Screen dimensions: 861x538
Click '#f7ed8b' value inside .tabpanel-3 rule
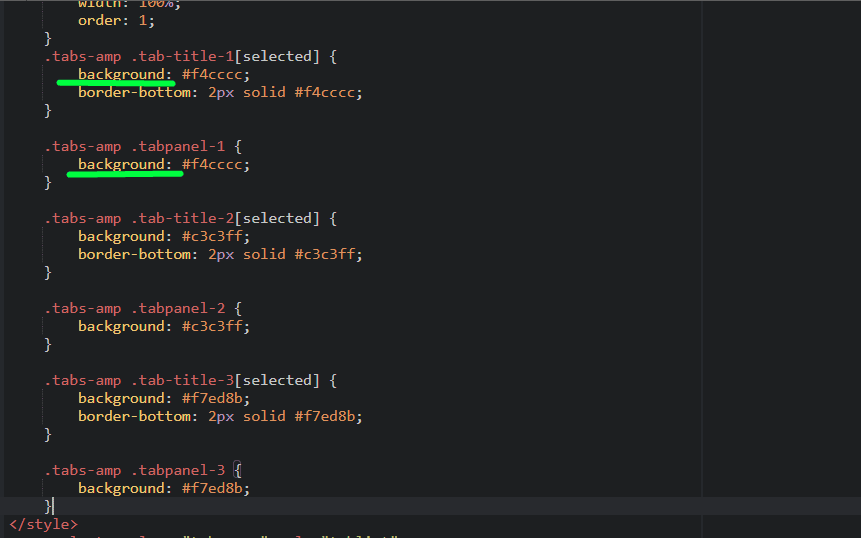(x=212, y=488)
